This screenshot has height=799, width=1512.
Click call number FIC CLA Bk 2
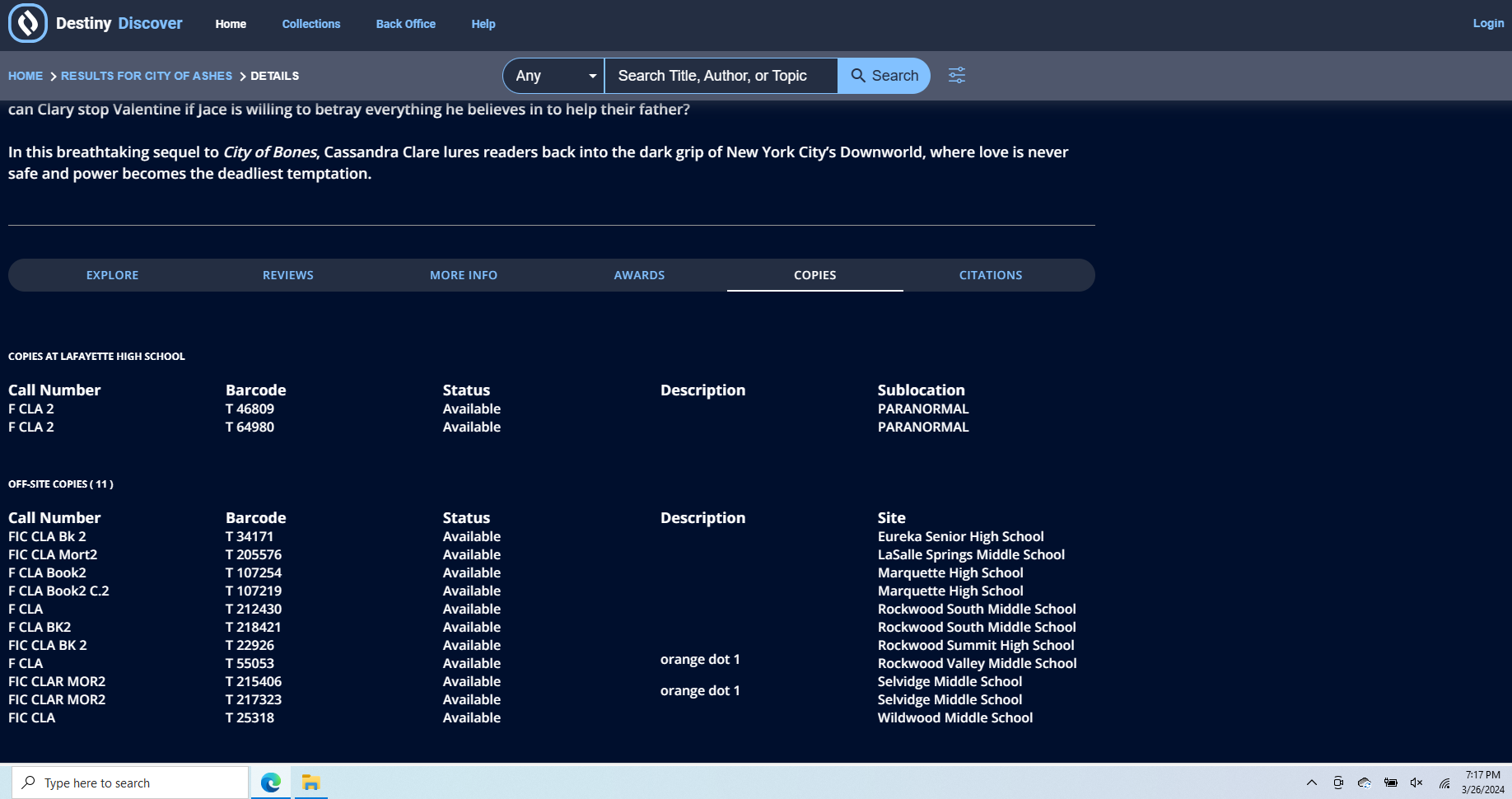click(x=47, y=536)
